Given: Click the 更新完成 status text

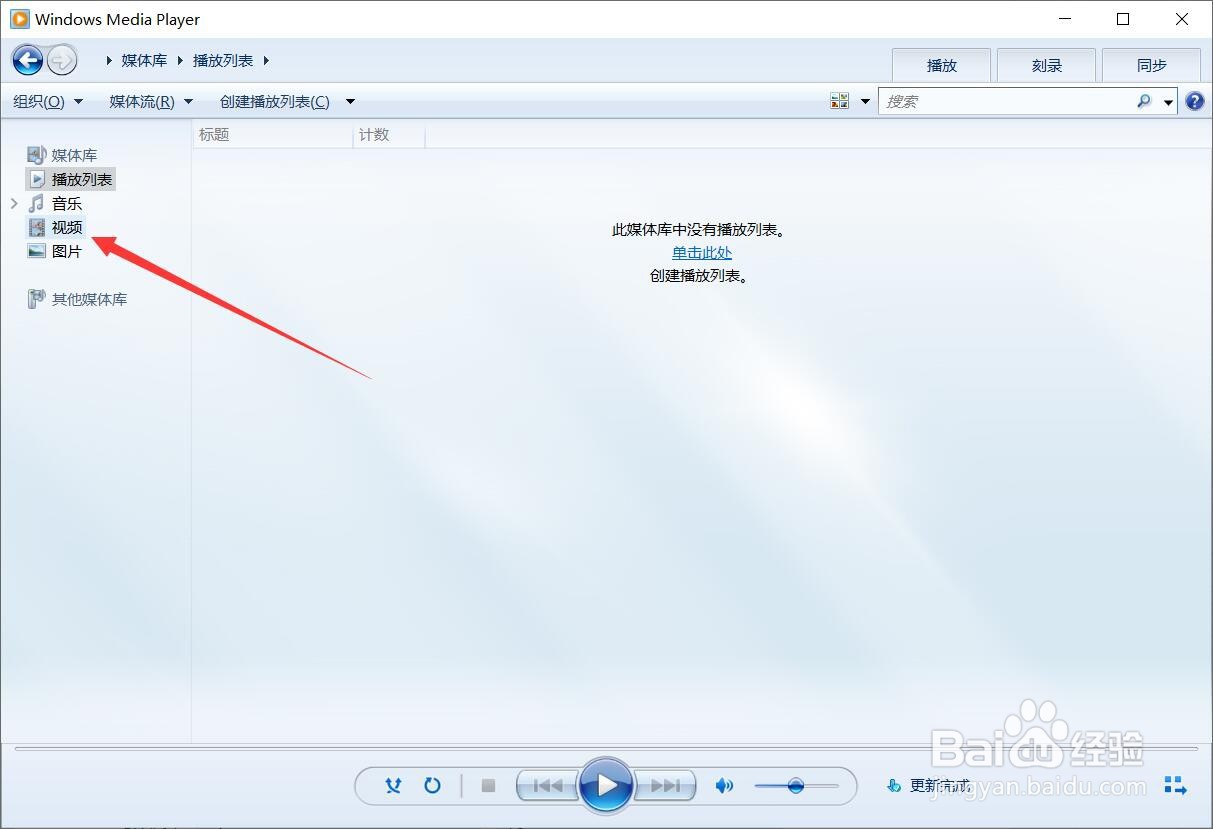Looking at the screenshot, I should click(939, 786).
